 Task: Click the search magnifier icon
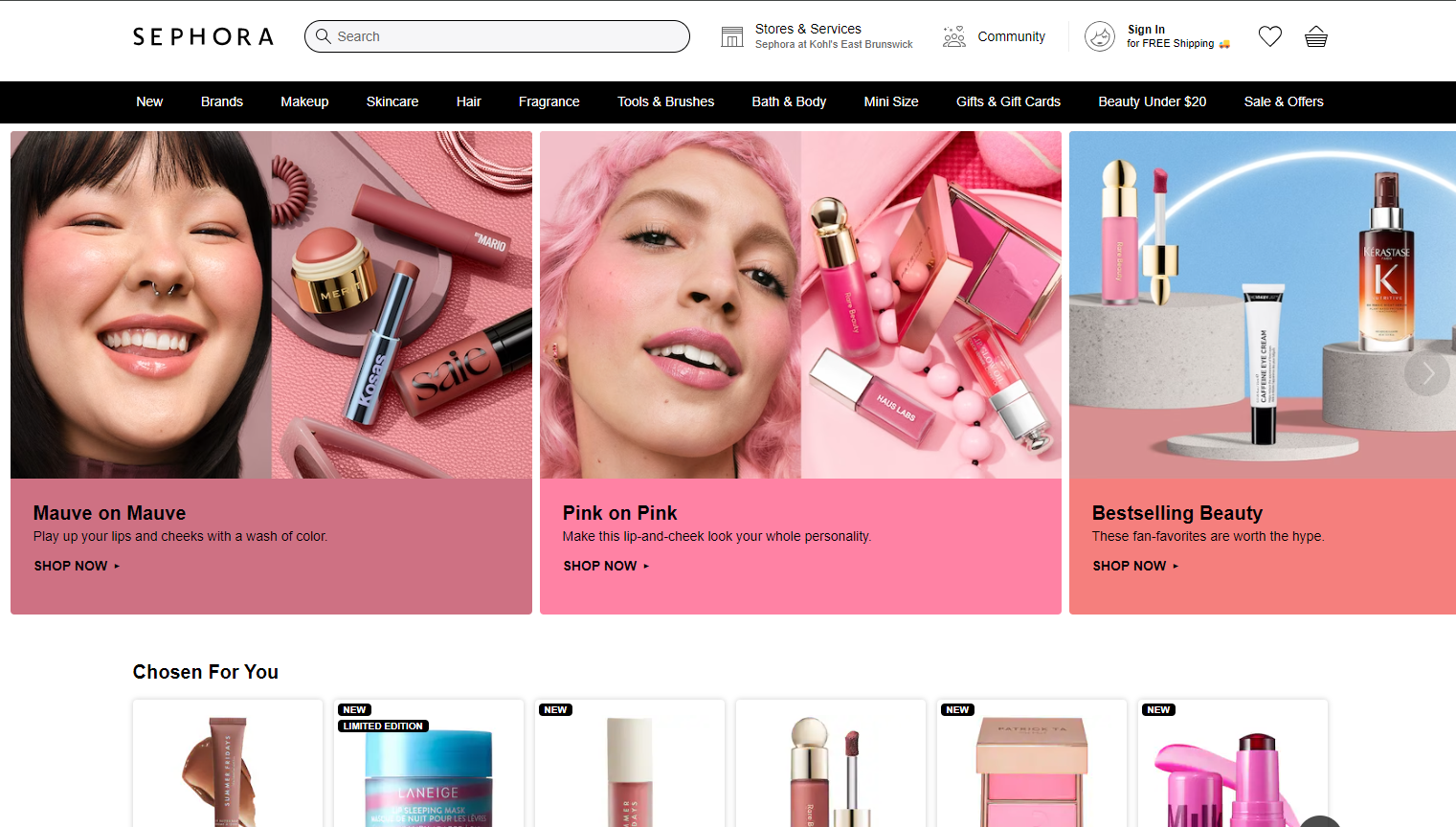[324, 36]
